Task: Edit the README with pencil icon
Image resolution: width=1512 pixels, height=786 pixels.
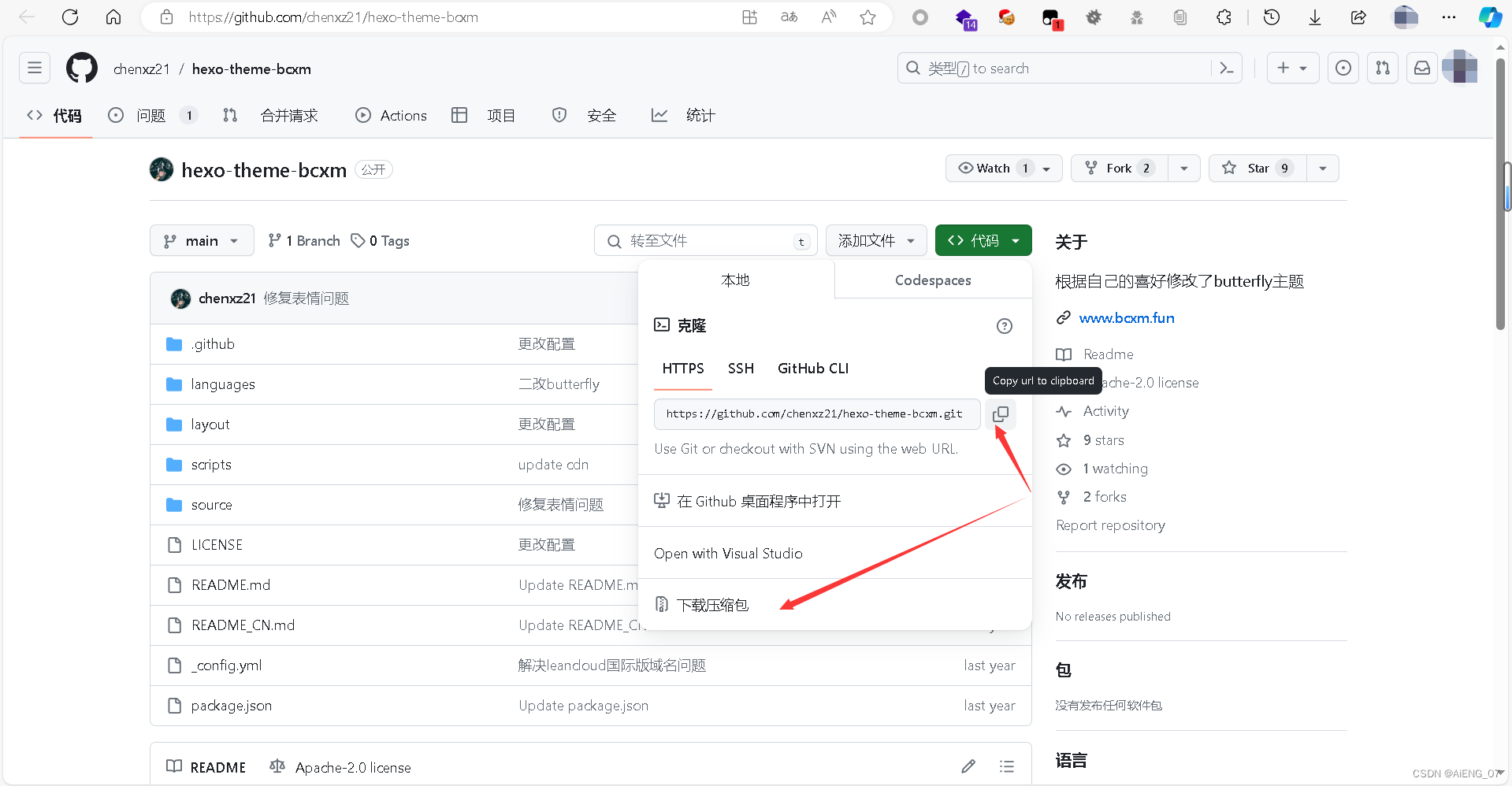Action: (968, 766)
